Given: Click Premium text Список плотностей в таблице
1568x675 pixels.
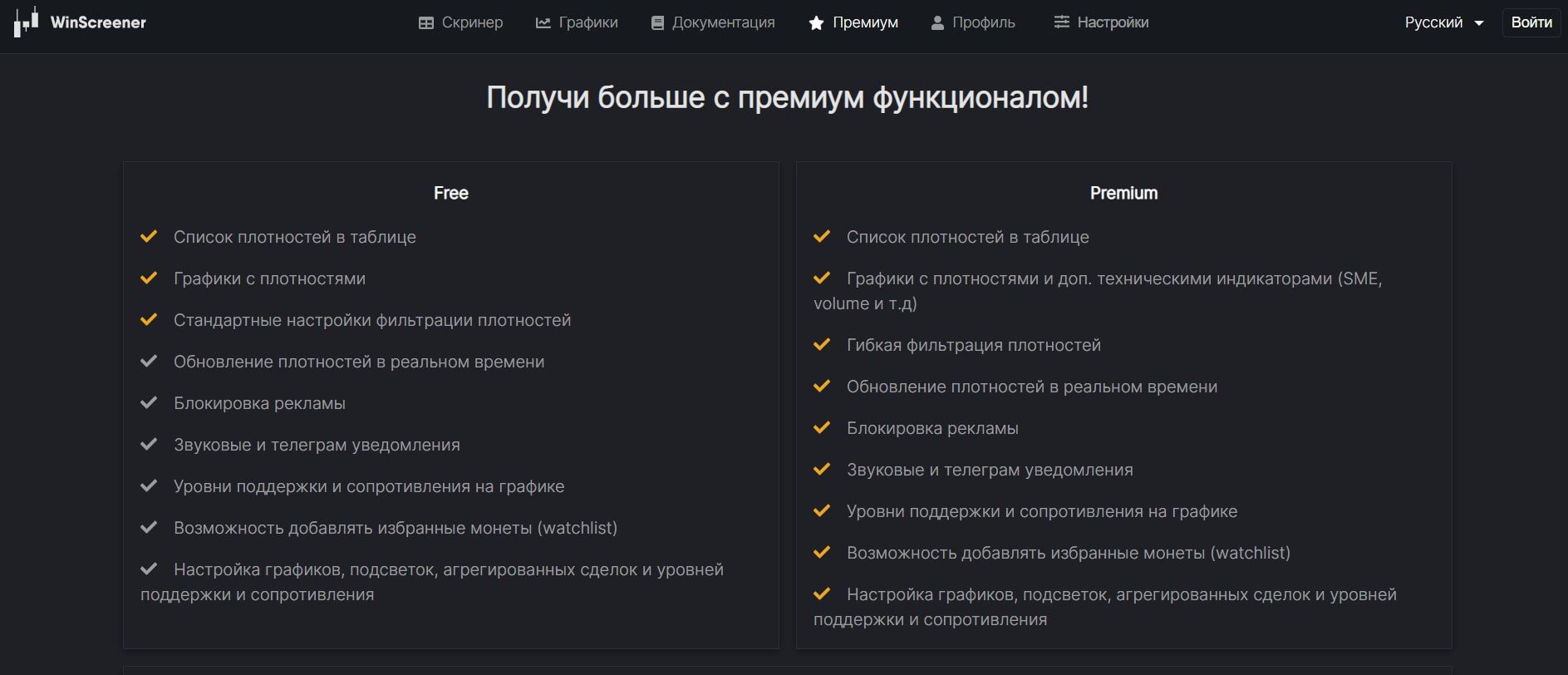Looking at the screenshot, I should click(x=968, y=237).
